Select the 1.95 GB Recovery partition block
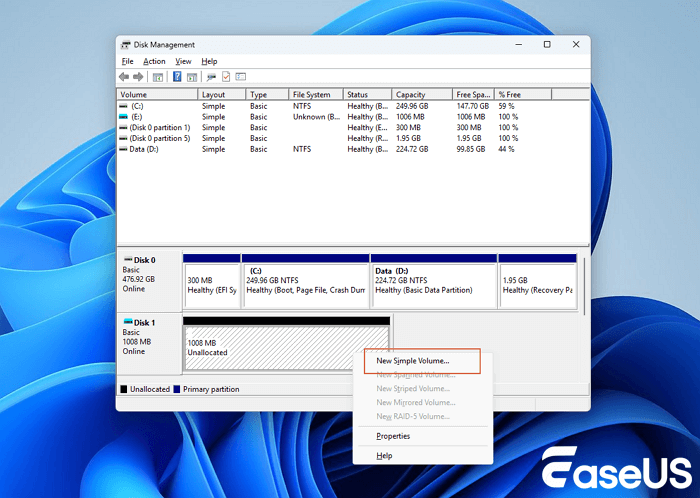Image resolution: width=700 pixels, height=498 pixels. (538, 282)
